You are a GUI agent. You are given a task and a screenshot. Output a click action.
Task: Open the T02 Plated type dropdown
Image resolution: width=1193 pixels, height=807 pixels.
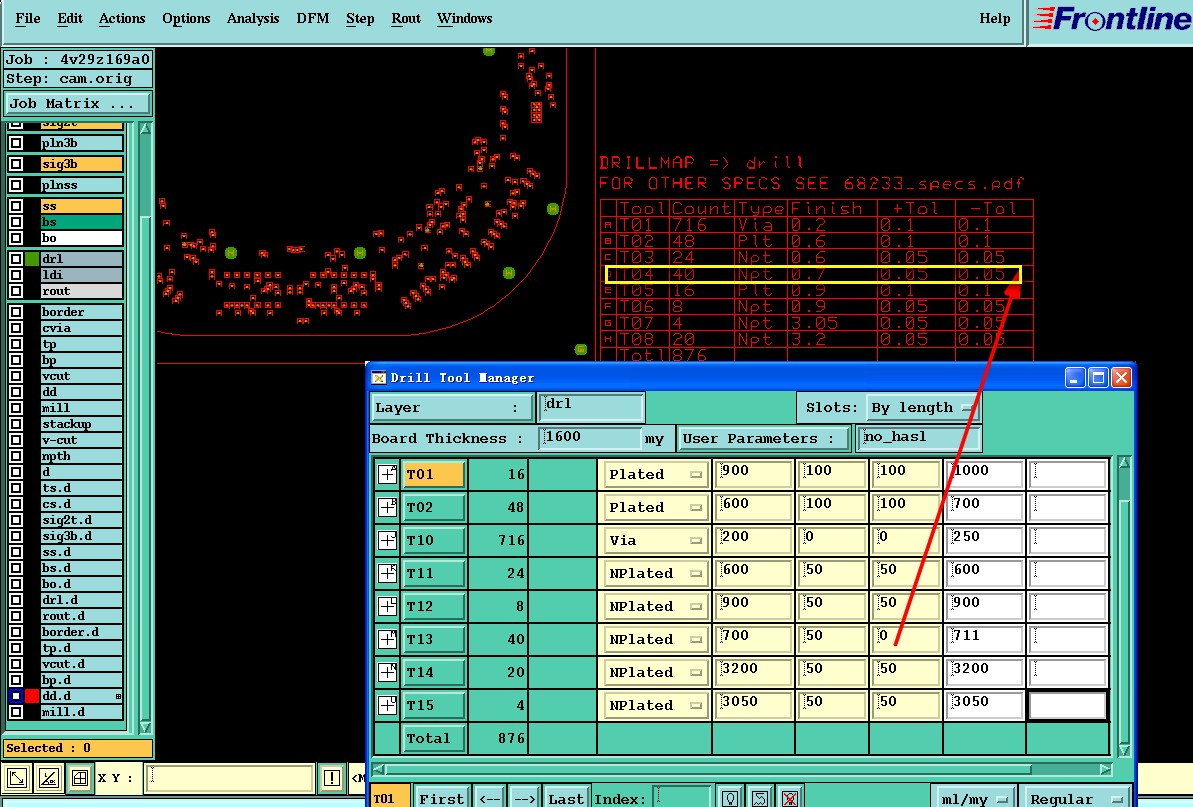(x=654, y=507)
